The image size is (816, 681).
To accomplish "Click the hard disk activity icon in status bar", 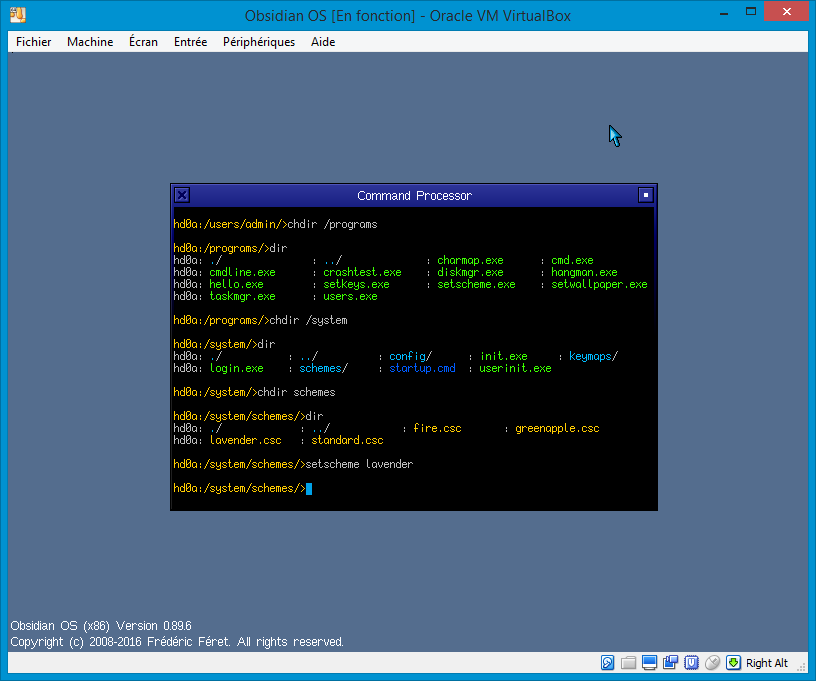I will point(607,663).
